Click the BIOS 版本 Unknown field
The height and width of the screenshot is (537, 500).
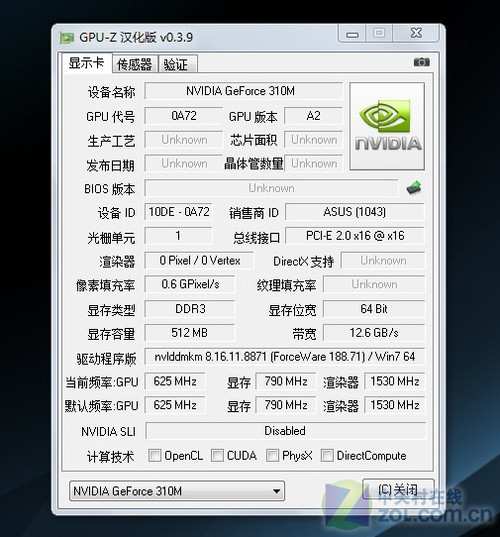click(271, 188)
